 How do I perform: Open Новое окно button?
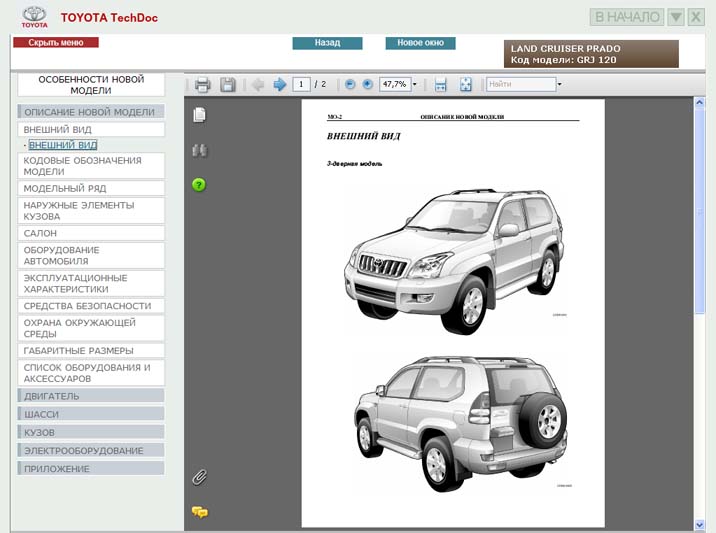[421, 43]
